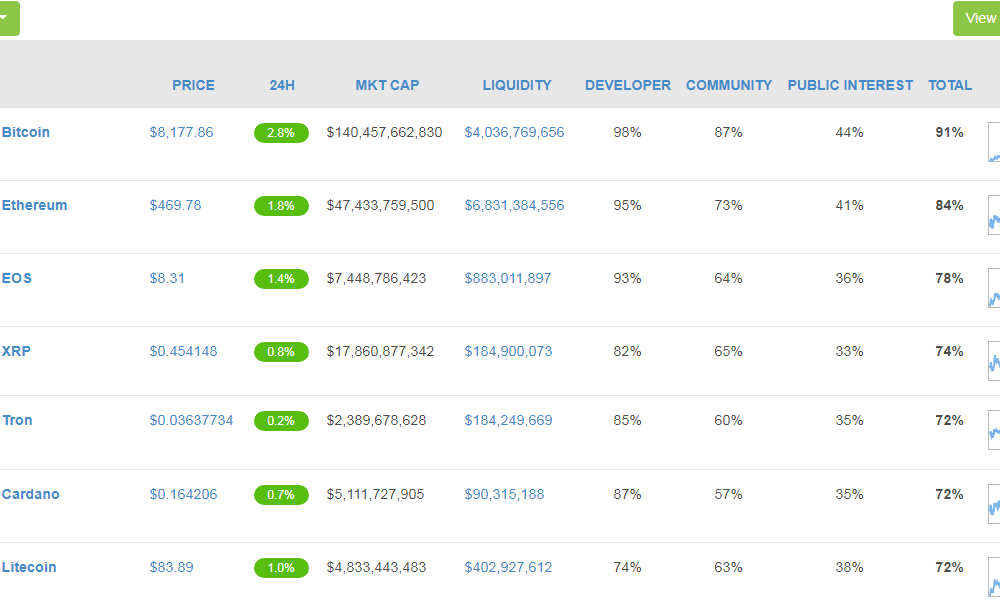Open the Cardano coin link
The height and width of the screenshot is (615, 1000).
(x=31, y=494)
